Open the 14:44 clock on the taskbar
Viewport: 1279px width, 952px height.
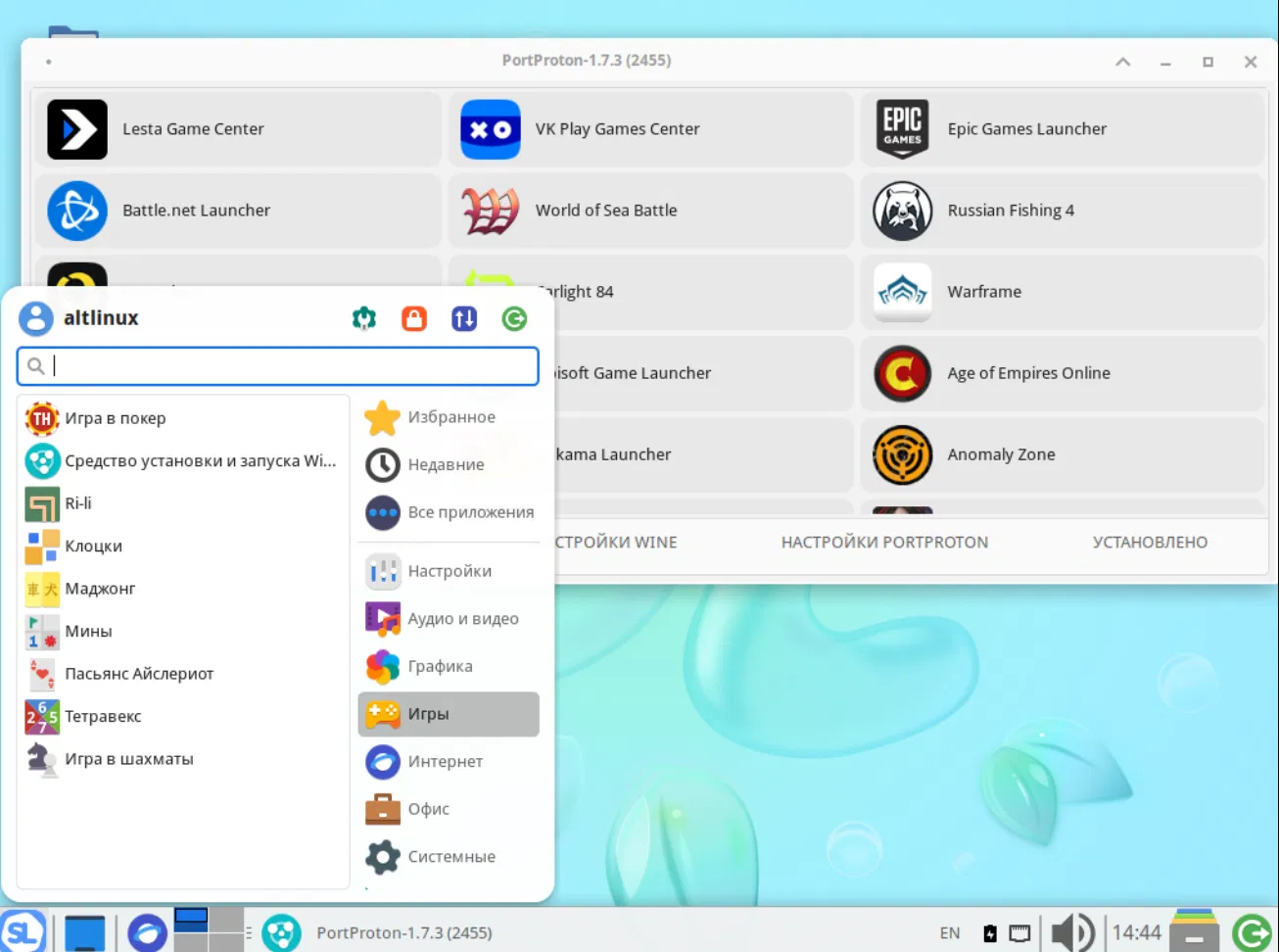pos(1136,932)
